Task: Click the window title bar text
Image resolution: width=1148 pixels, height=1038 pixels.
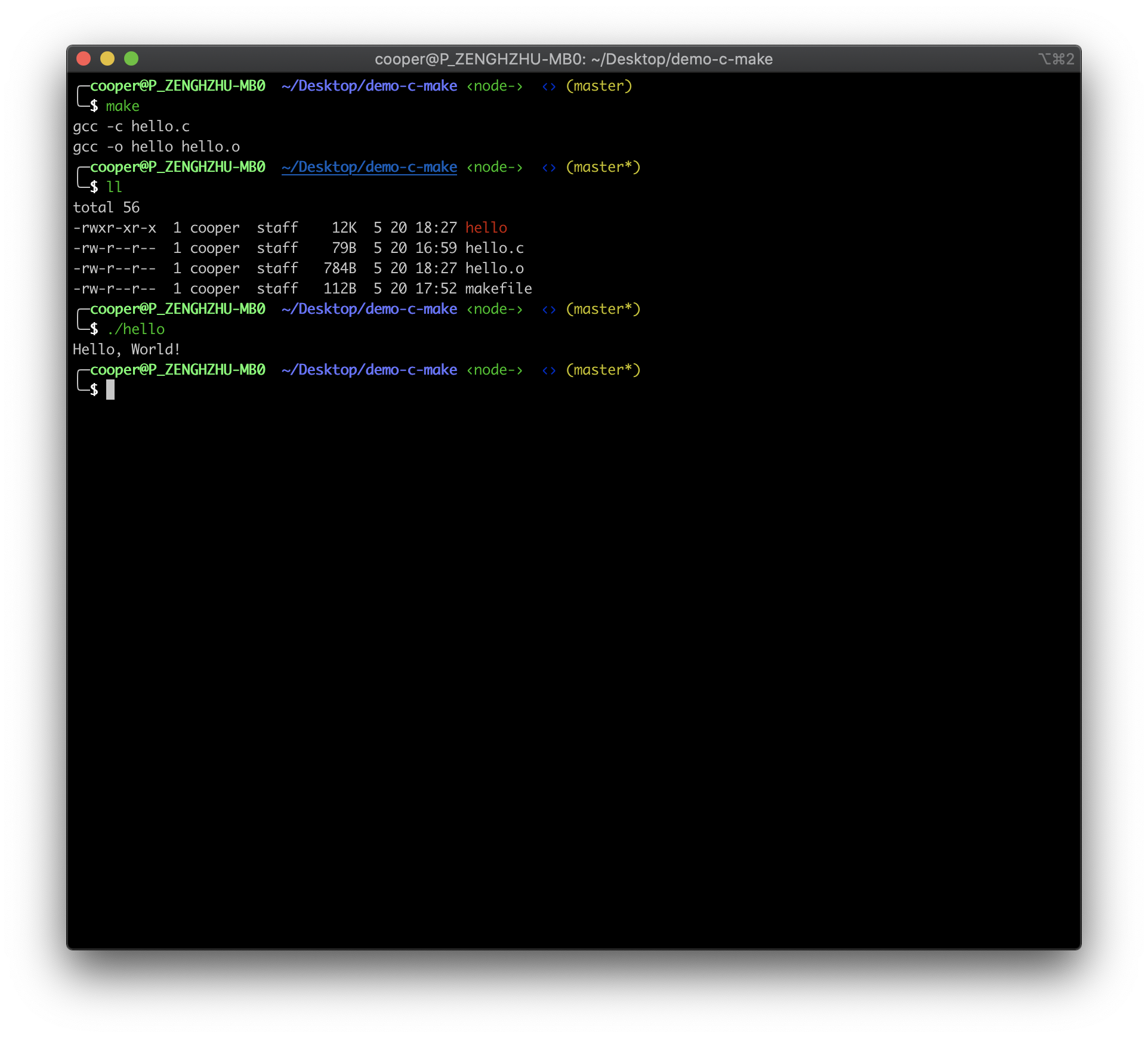Action: [573, 59]
